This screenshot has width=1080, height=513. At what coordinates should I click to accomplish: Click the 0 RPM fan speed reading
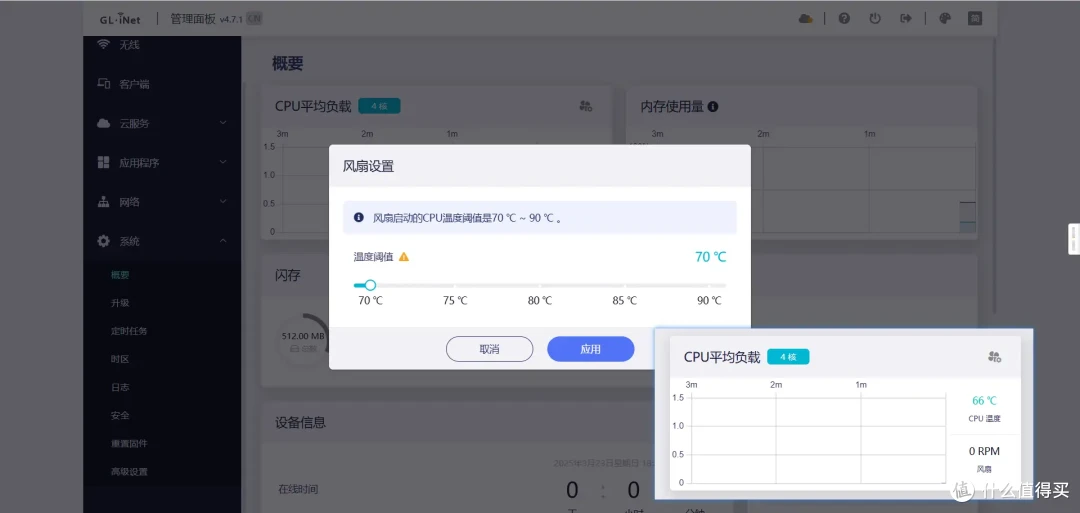coord(984,452)
